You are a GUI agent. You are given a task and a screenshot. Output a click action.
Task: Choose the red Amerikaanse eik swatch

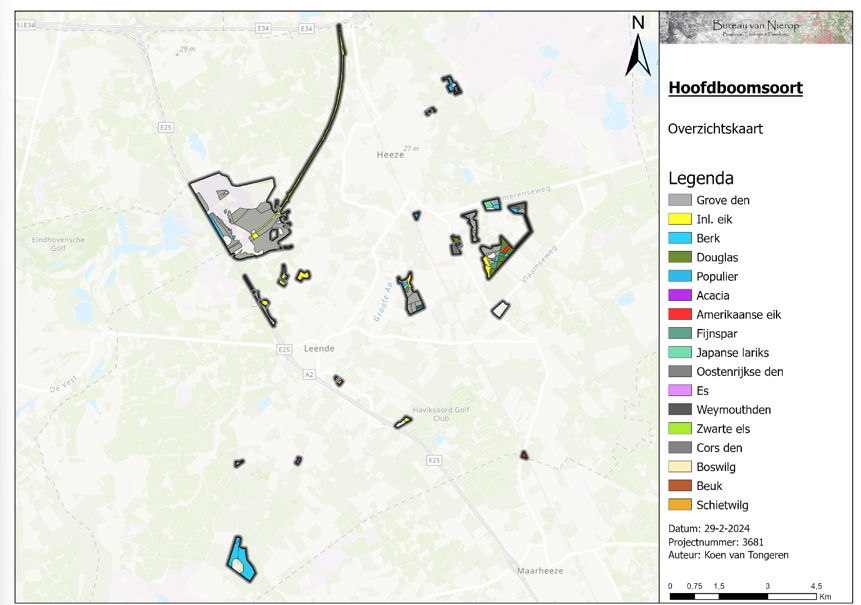[x=679, y=314]
